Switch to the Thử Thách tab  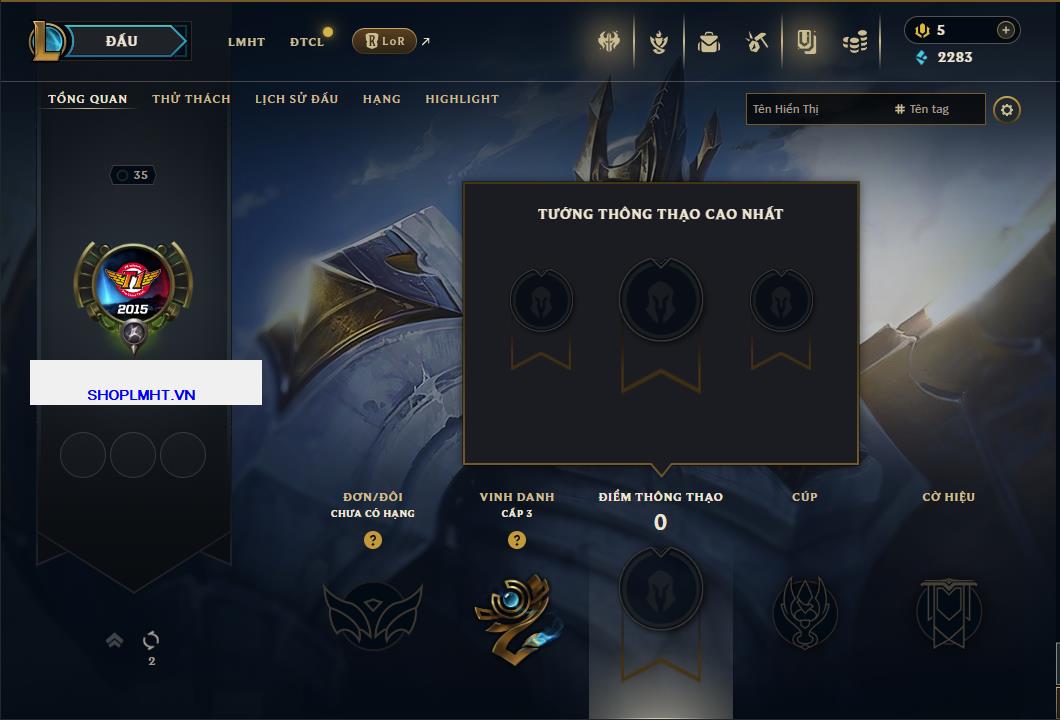tap(191, 99)
